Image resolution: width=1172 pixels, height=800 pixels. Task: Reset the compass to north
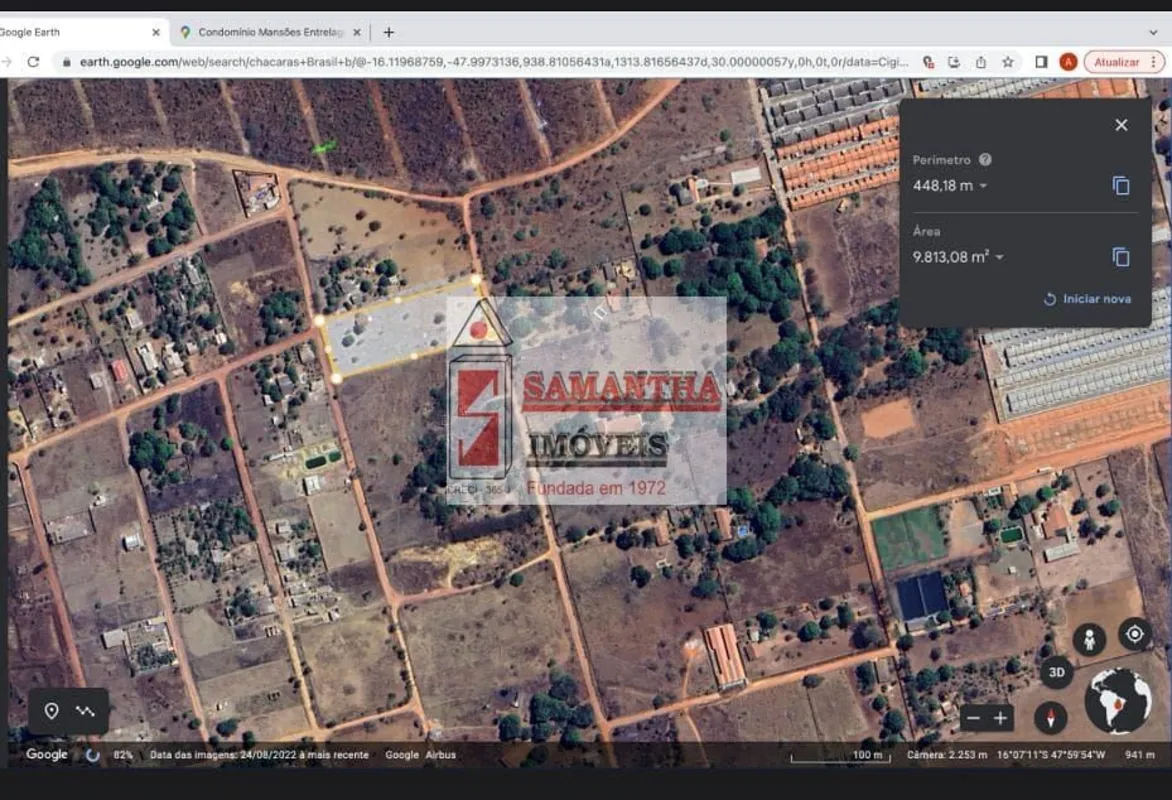pos(1050,717)
